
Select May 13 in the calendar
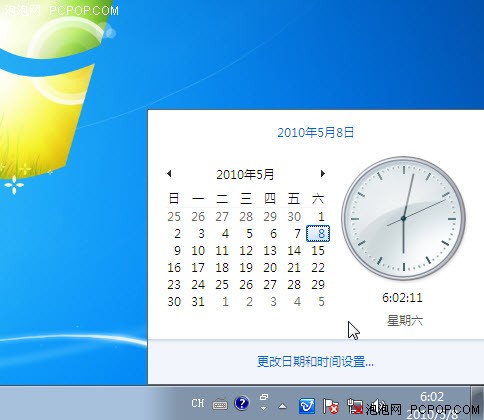(x=270, y=250)
